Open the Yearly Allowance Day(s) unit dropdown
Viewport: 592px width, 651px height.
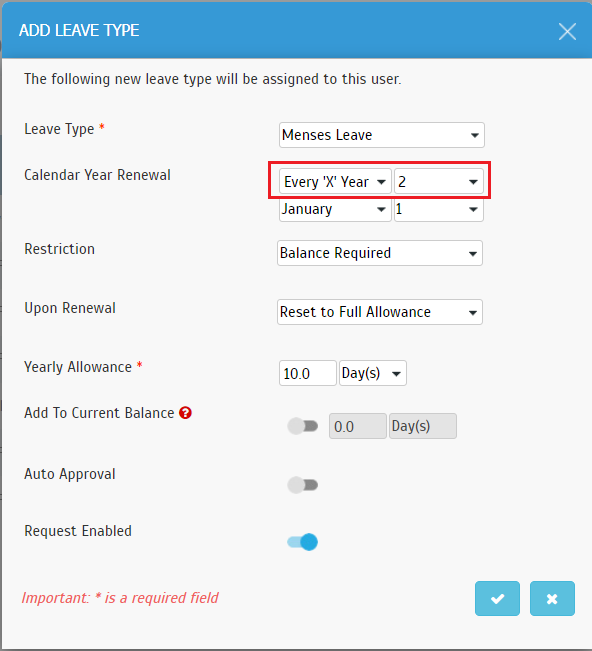(x=373, y=373)
